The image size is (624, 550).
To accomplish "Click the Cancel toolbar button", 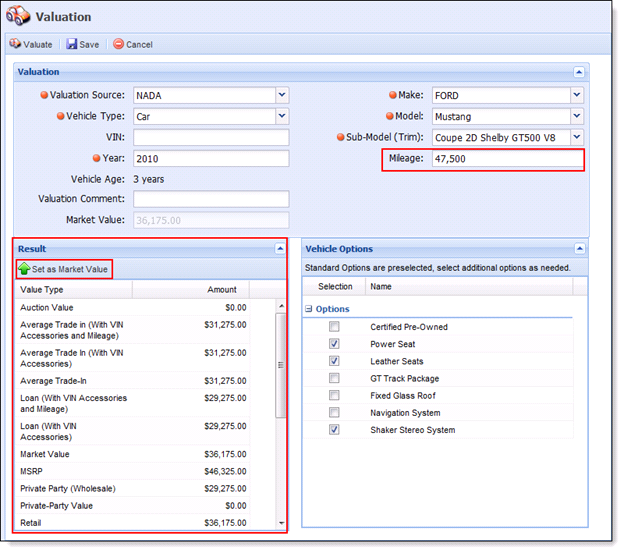I will pos(133,44).
